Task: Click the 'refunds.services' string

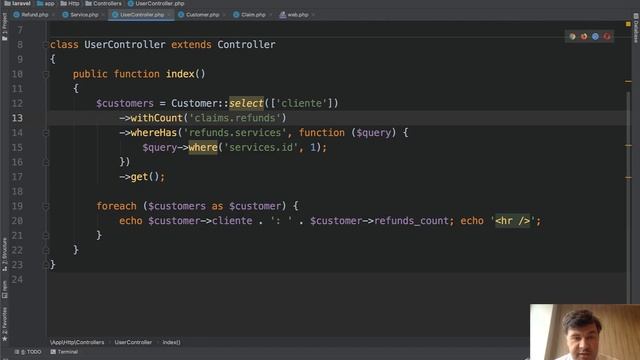Action: pos(235,133)
